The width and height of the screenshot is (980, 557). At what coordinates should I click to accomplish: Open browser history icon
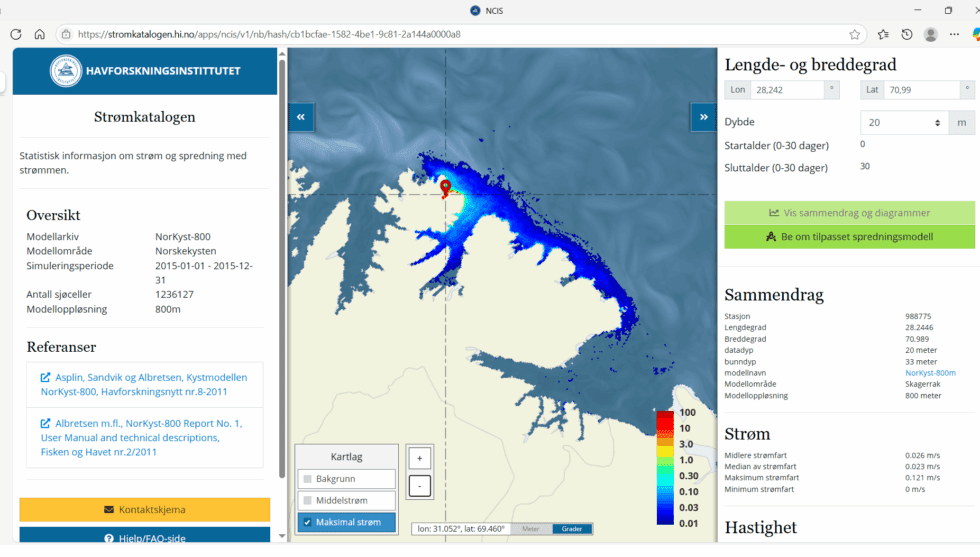click(x=906, y=34)
